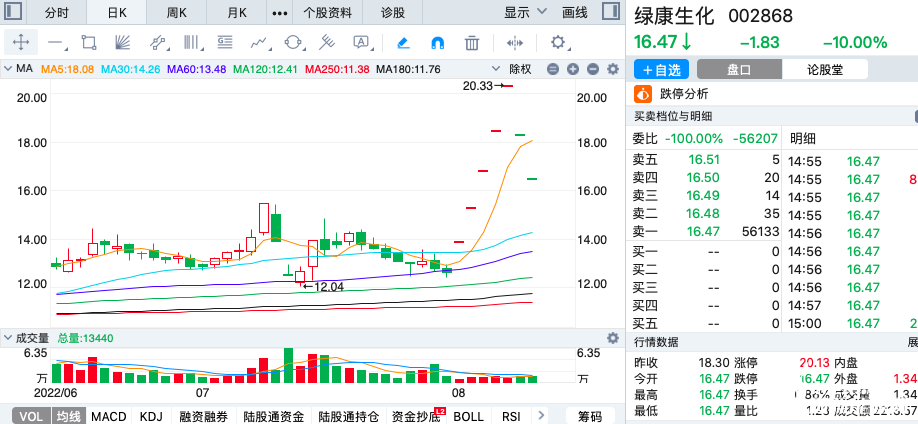Select the MACD indicator tab
Image resolution: width=918 pixels, height=424 pixels.
108,416
